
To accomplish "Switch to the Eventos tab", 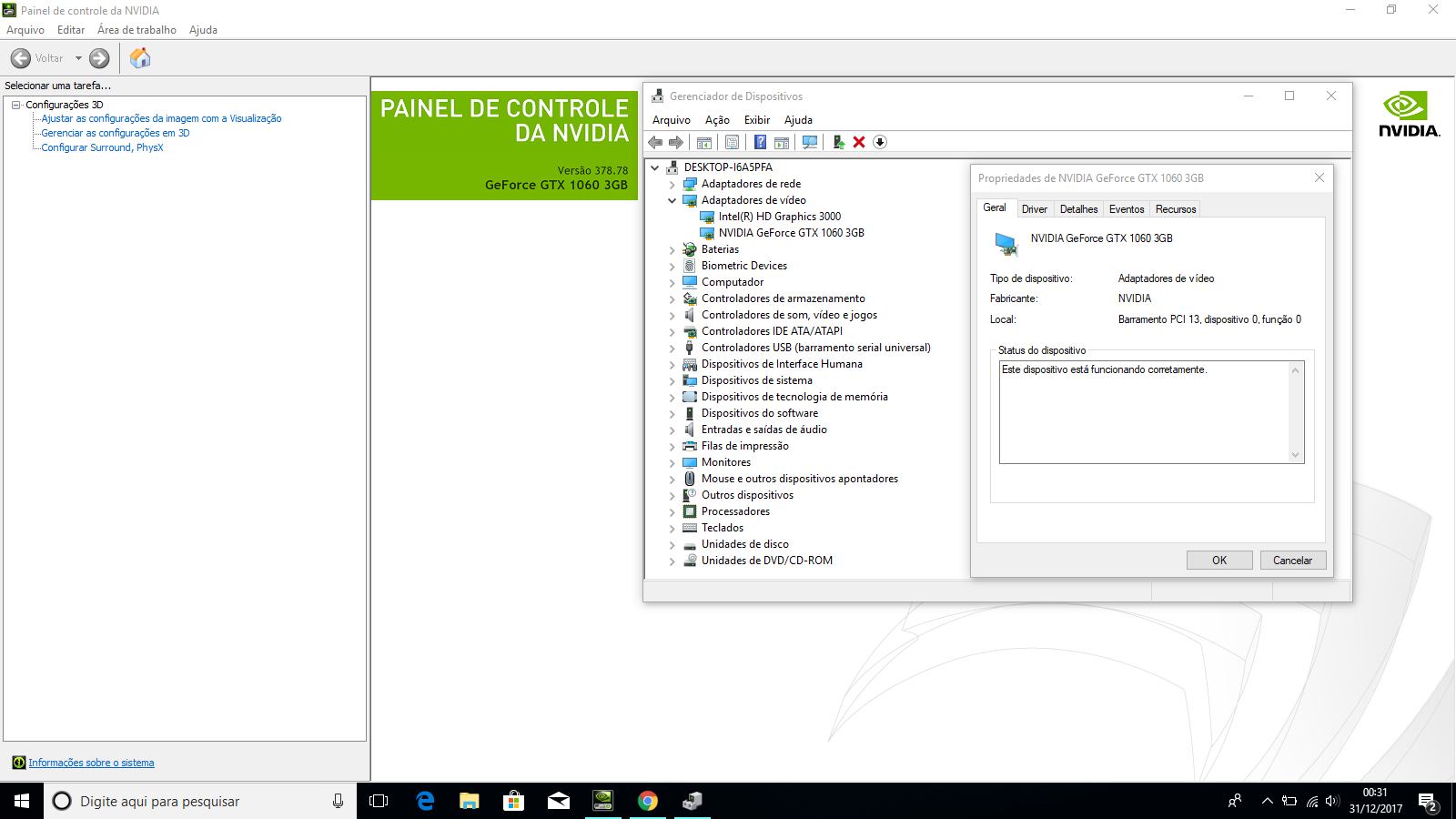I will point(1127,209).
